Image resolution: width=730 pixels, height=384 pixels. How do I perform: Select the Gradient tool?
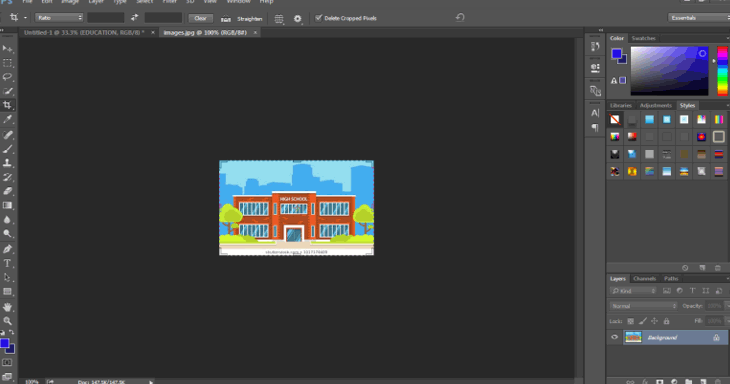click(x=7, y=205)
